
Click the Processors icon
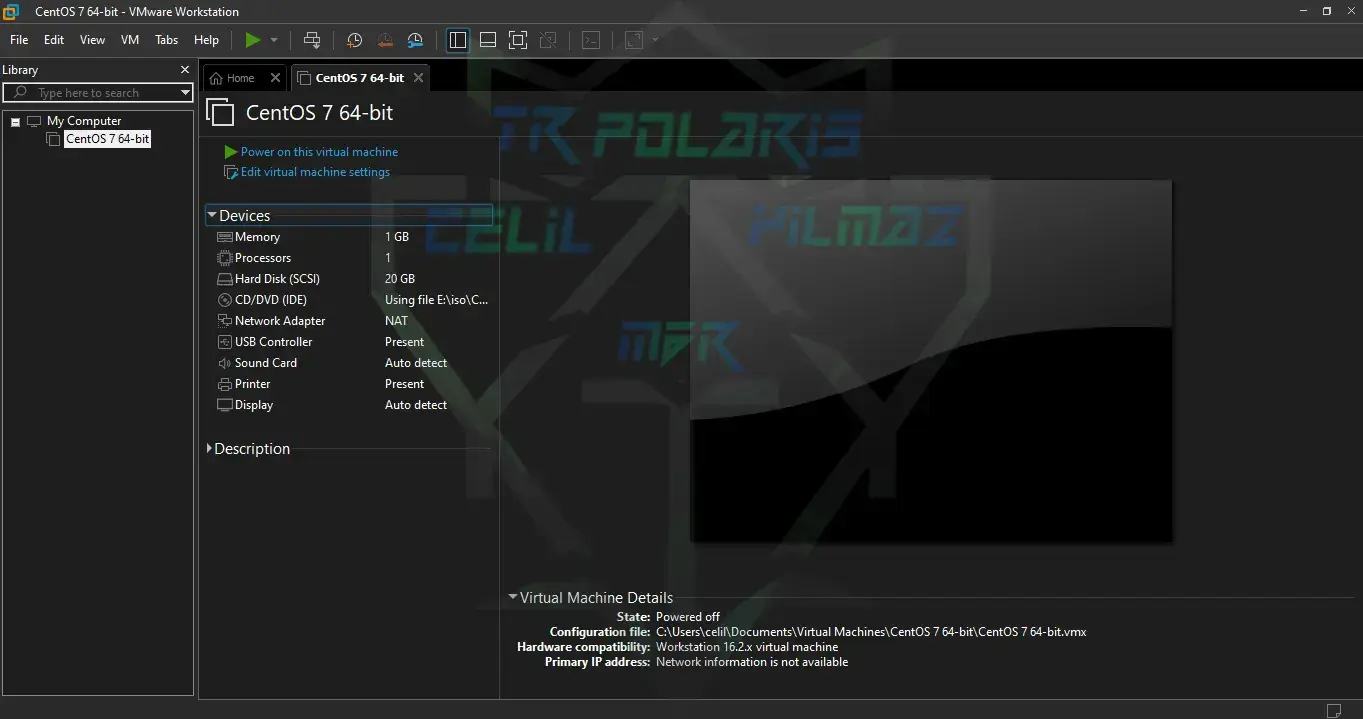(x=224, y=258)
